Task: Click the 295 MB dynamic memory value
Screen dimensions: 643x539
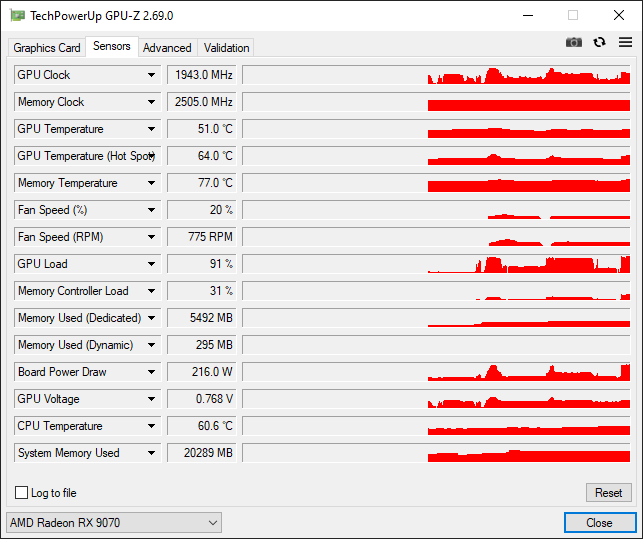Action: point(202,345)
